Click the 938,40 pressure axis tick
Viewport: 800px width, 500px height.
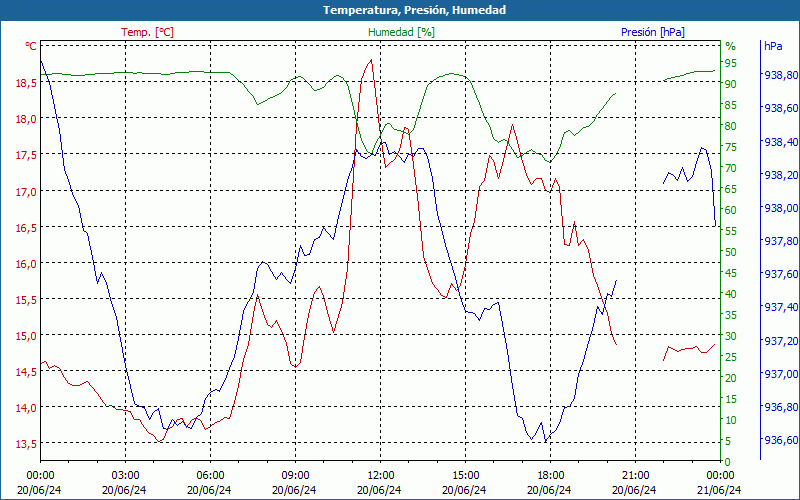(x=781, y=142)
